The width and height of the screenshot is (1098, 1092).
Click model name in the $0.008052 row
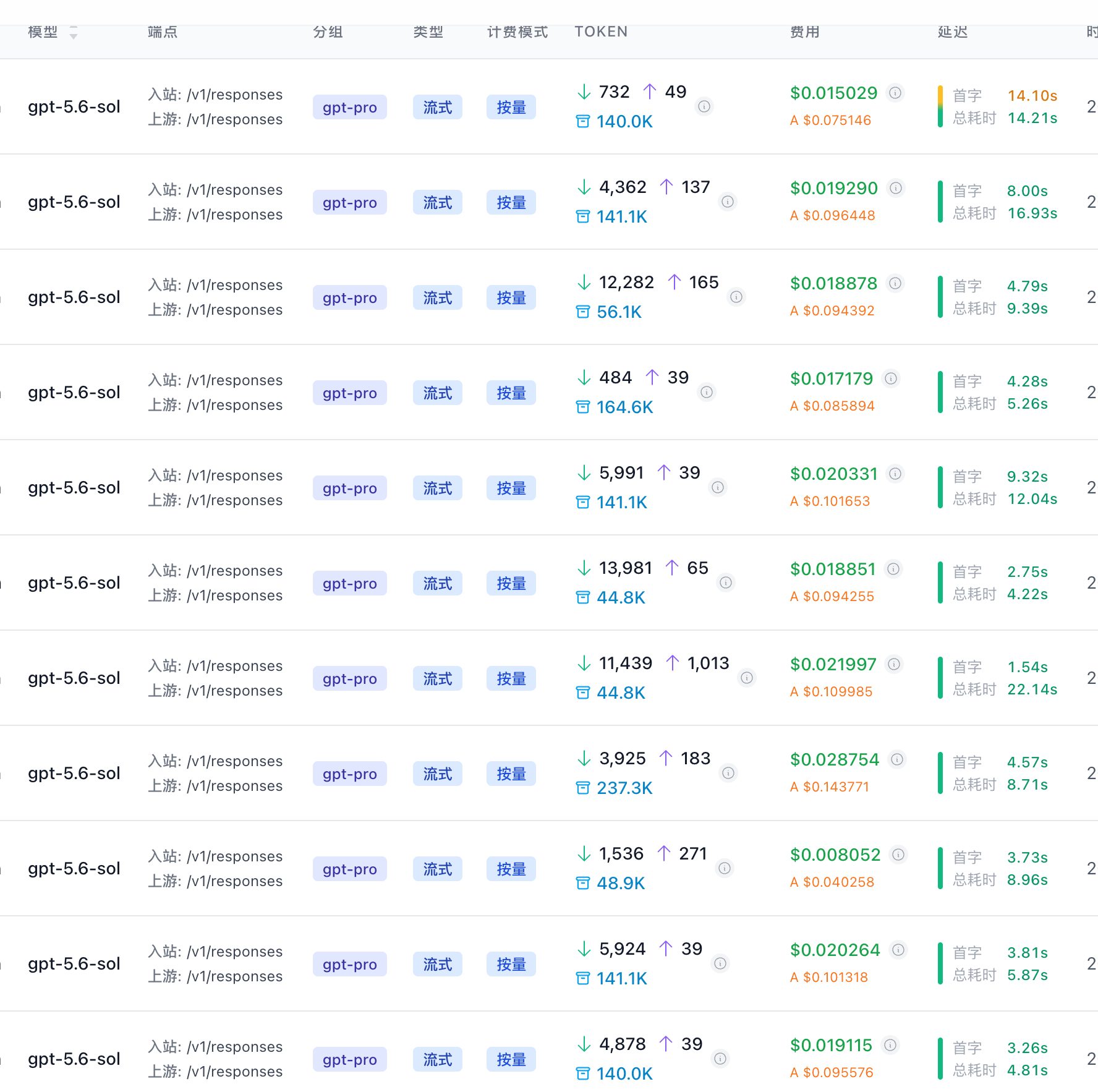click(74, 868)
